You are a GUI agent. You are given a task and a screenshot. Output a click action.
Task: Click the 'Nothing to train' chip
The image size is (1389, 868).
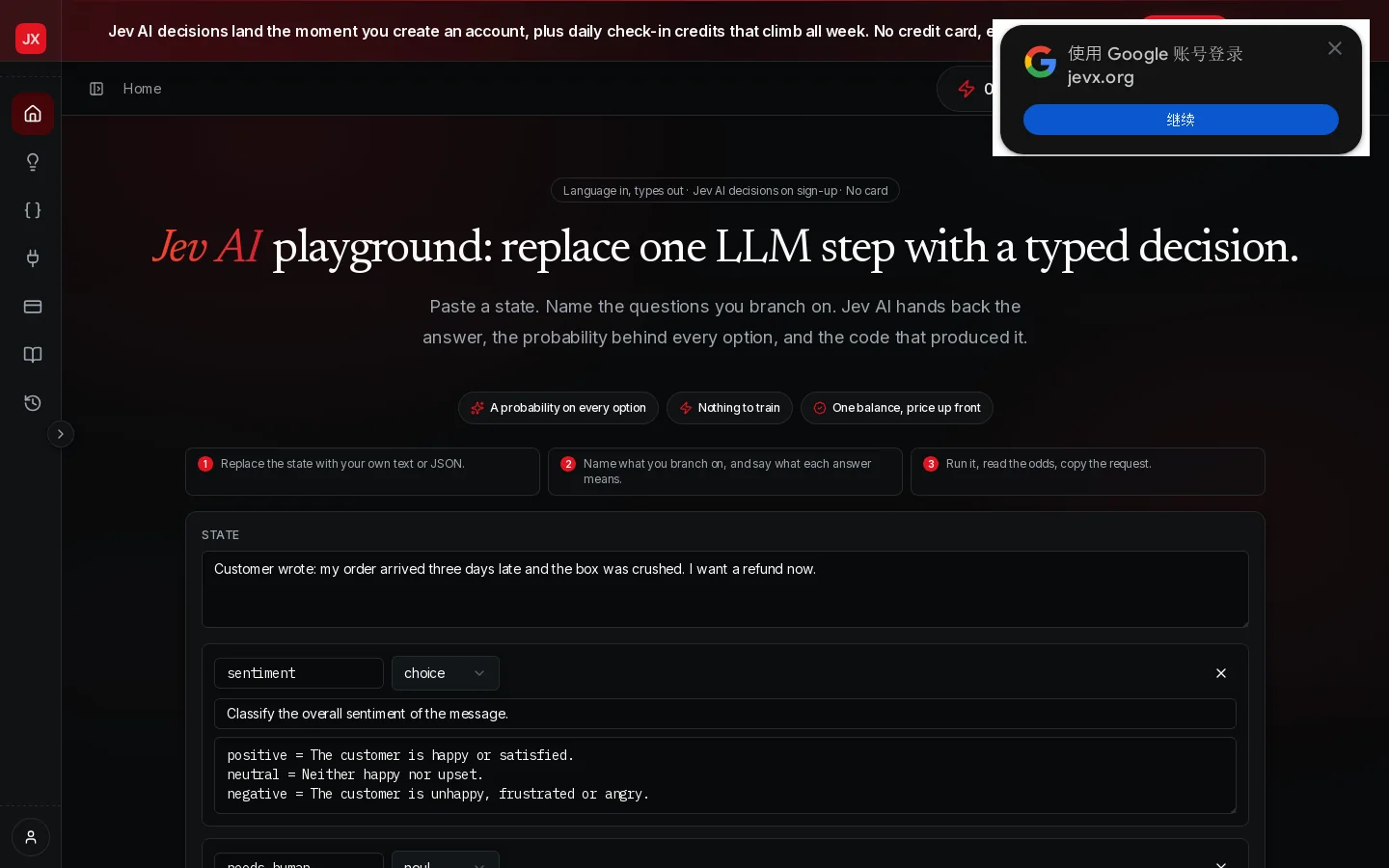(x=729, y=408)
